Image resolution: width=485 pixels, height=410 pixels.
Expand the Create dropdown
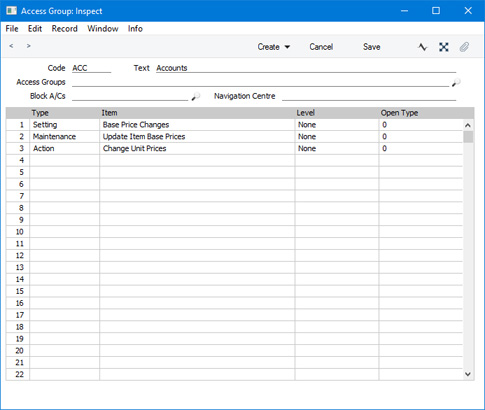pos(274,47)
